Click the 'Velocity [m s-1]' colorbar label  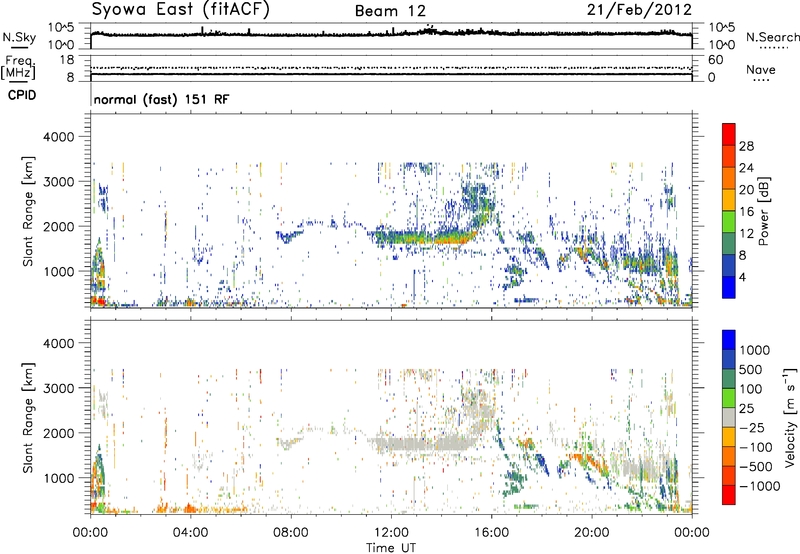click(x=790, y=417)
